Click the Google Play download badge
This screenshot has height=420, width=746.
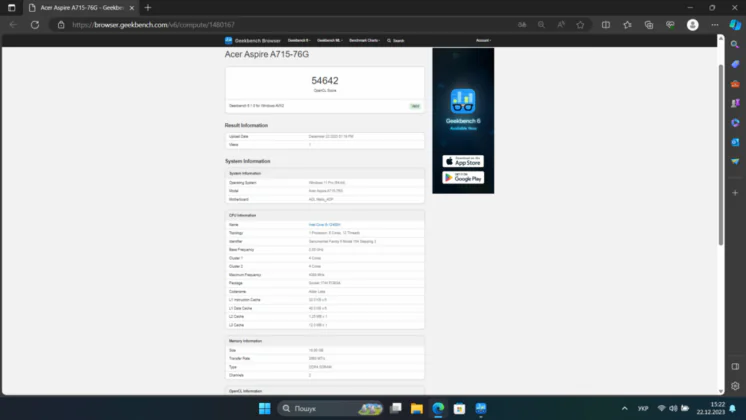tap(463, 177)
